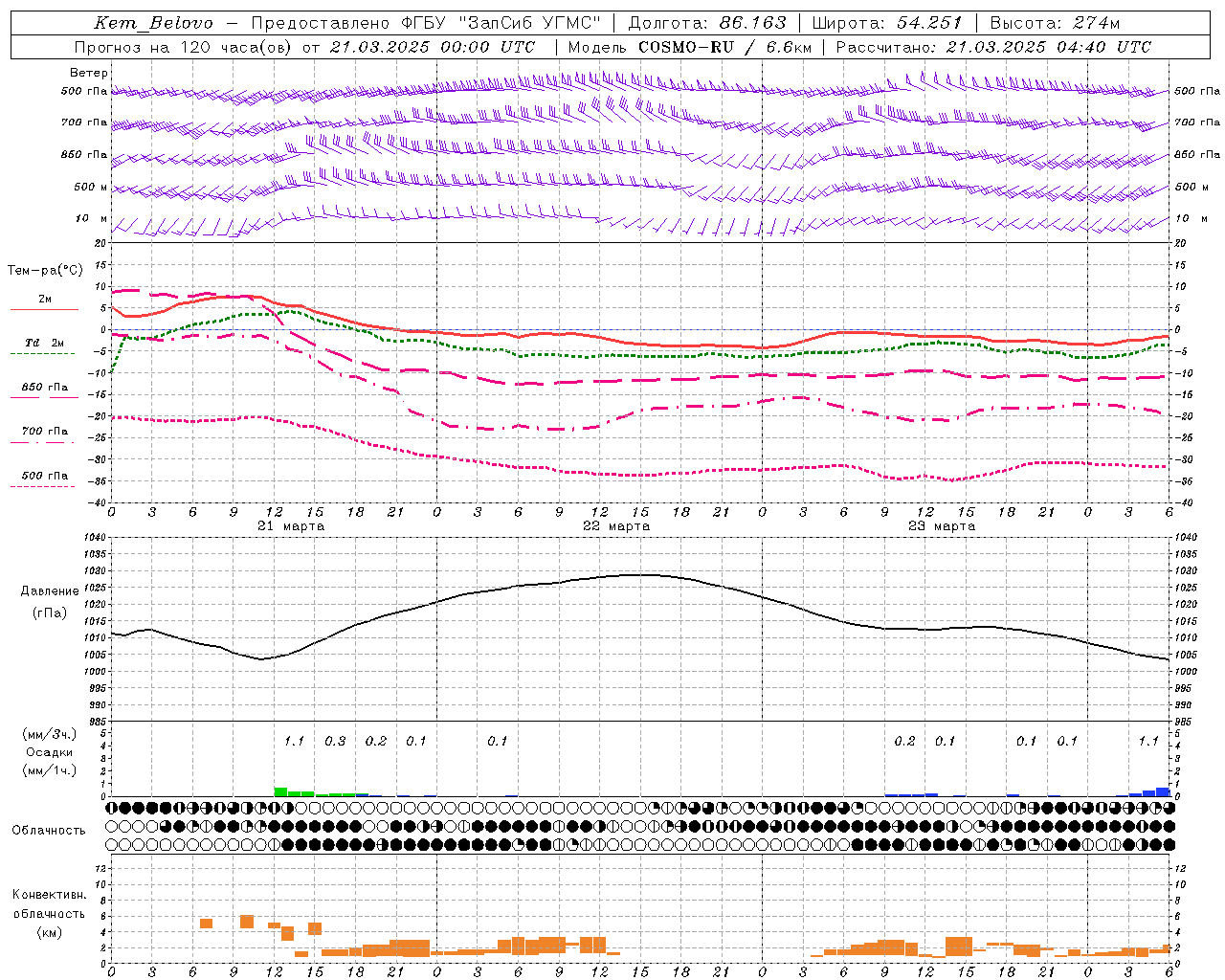Select the '(км)' unit under convective cloudiness

[x=49, y=932]
